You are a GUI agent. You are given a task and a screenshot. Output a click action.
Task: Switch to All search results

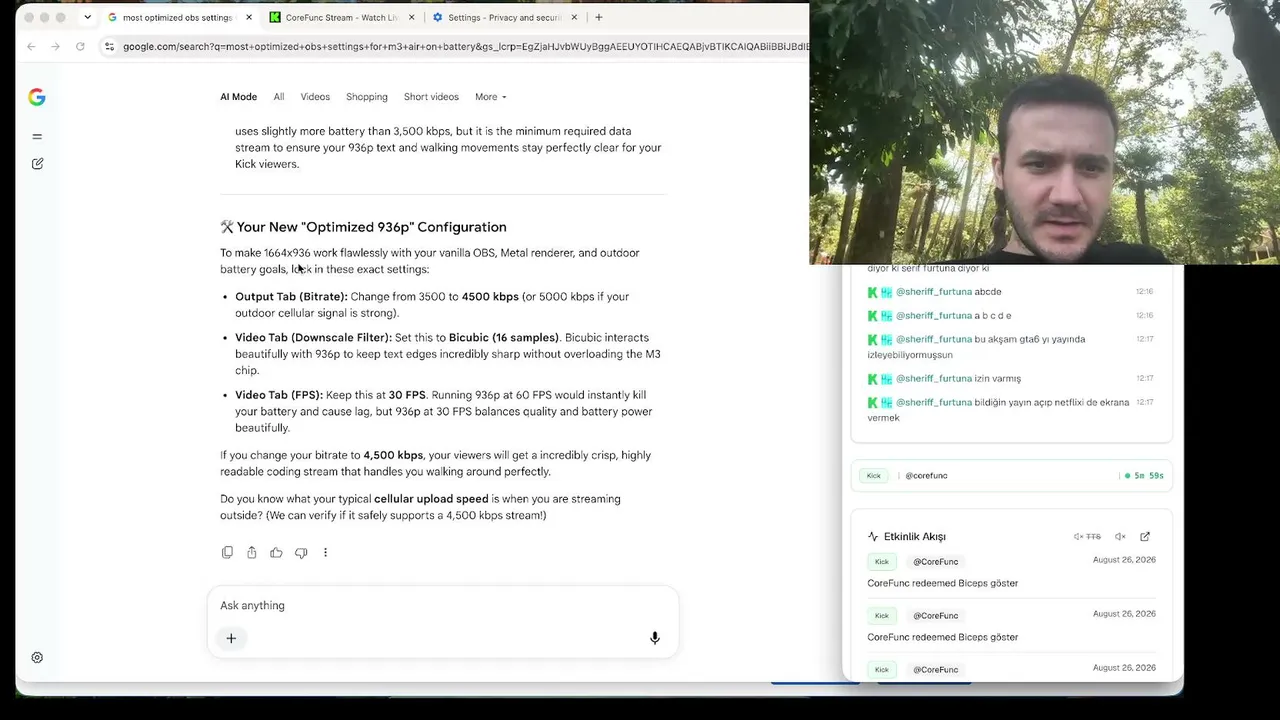[279, 97]
